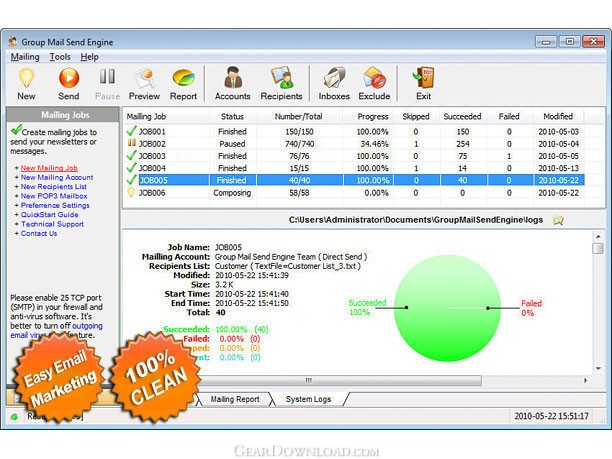The image size is (612, 459).
Task: Click the Pause toolbar icon
Action: point(107,77)
